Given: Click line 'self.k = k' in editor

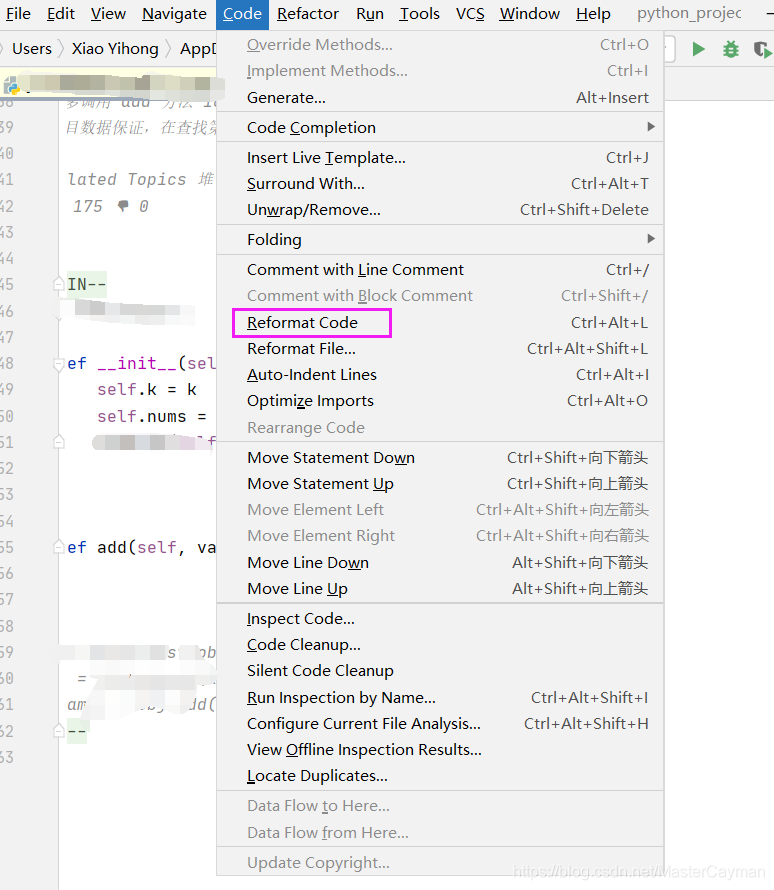Looking at the screenshot, I should click(147, 390).
